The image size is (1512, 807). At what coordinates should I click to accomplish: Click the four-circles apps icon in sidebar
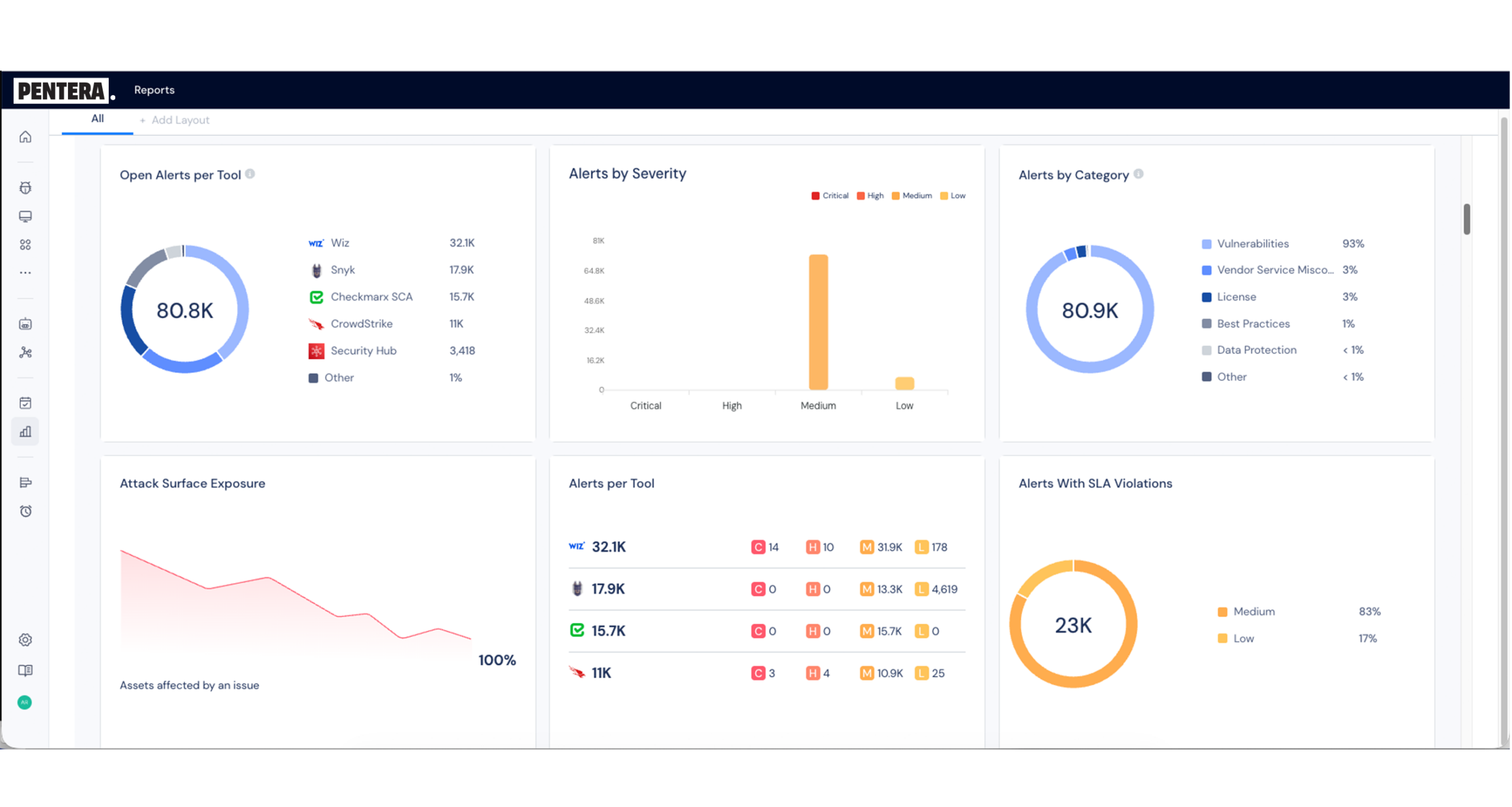pyautogui.click(x=25, y=244)
